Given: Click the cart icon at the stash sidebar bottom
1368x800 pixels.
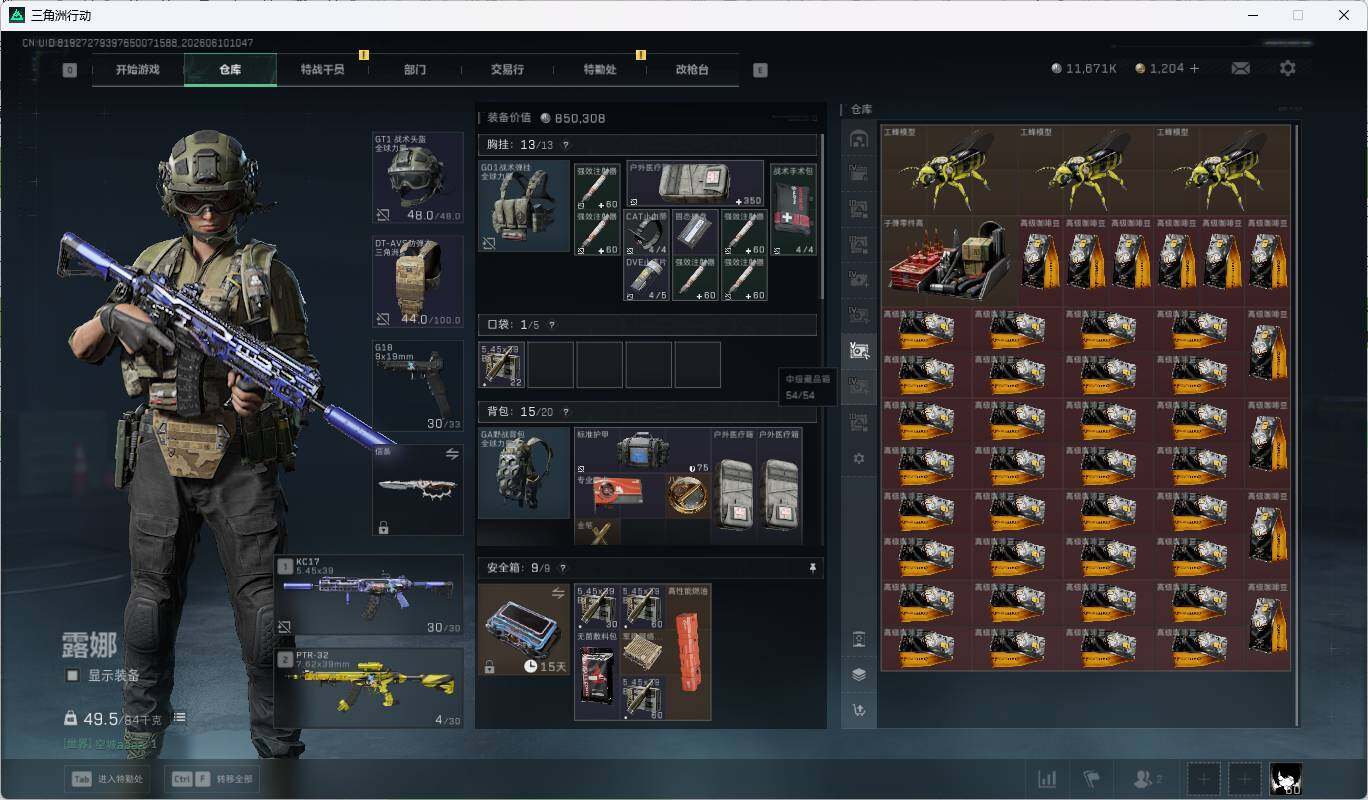Looking at the screenshot, I should click(x=858, y=710).
